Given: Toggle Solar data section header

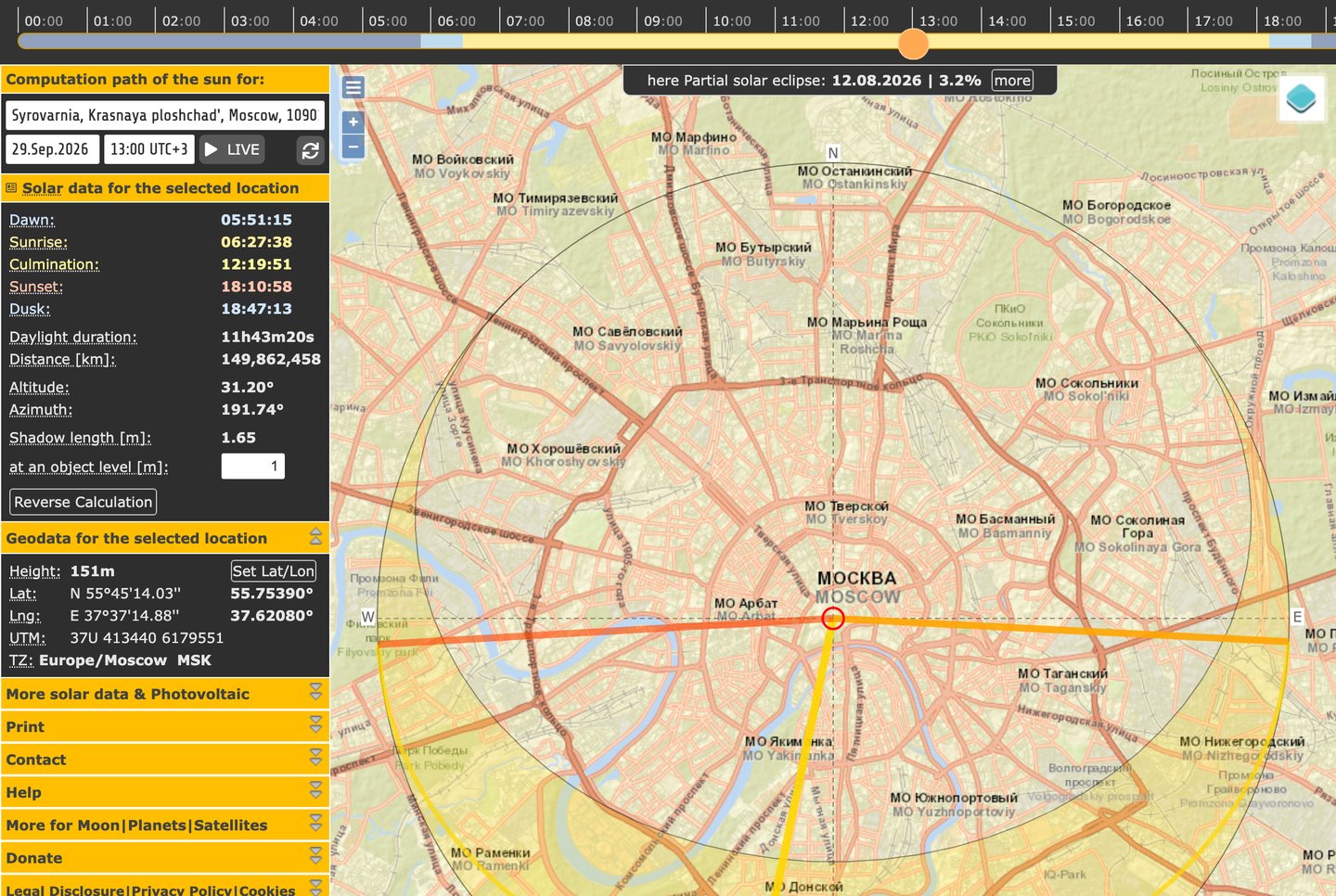Looking at the screenshot, I should pos(165,188).
